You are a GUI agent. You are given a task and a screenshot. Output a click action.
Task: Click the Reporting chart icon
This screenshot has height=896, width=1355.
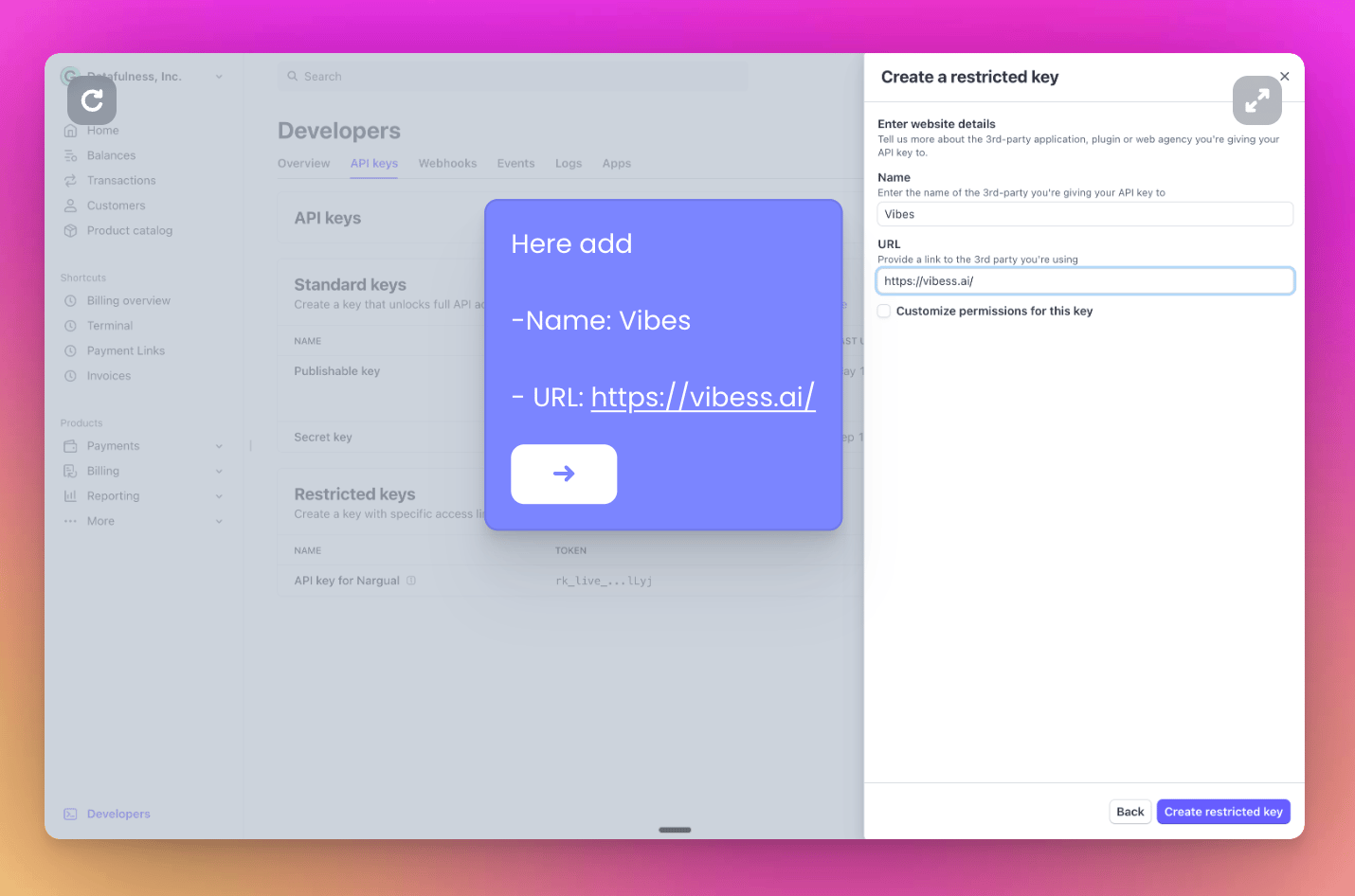70,496
